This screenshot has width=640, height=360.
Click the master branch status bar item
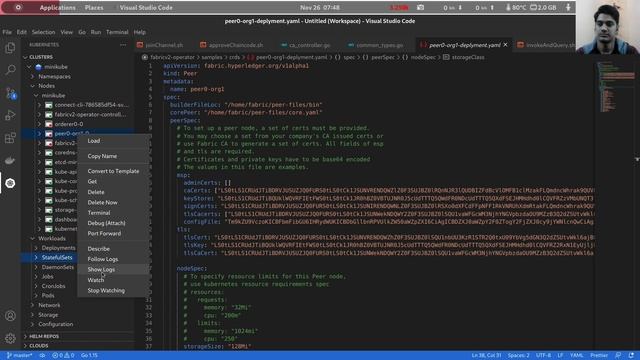click(20, 356)
